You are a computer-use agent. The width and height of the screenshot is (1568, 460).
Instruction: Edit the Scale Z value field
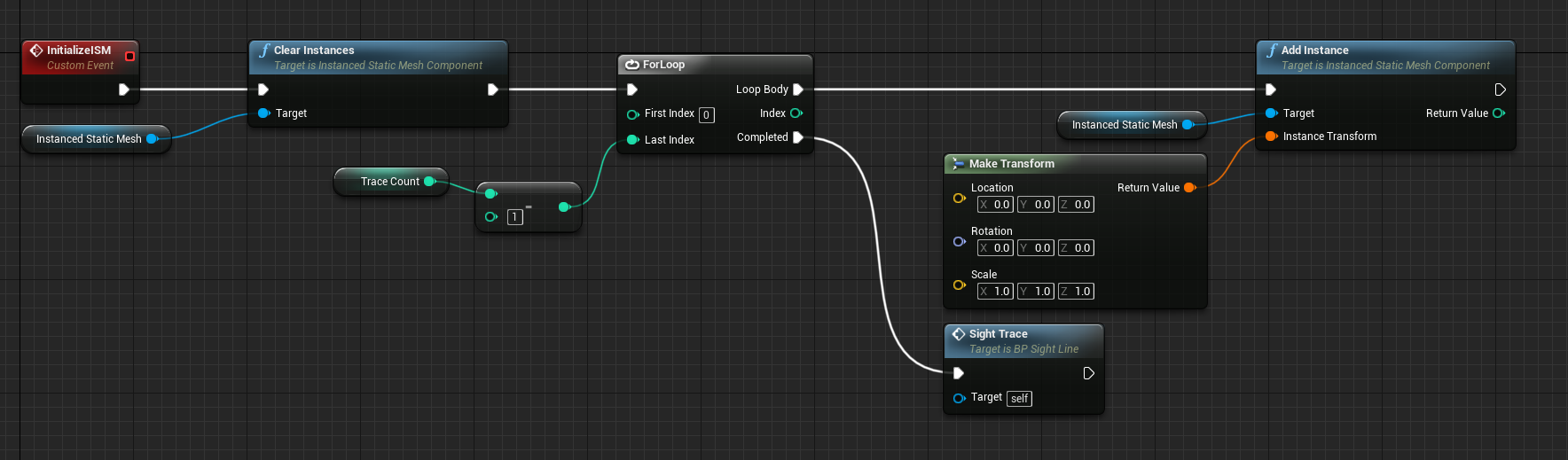pos(1076,292)
